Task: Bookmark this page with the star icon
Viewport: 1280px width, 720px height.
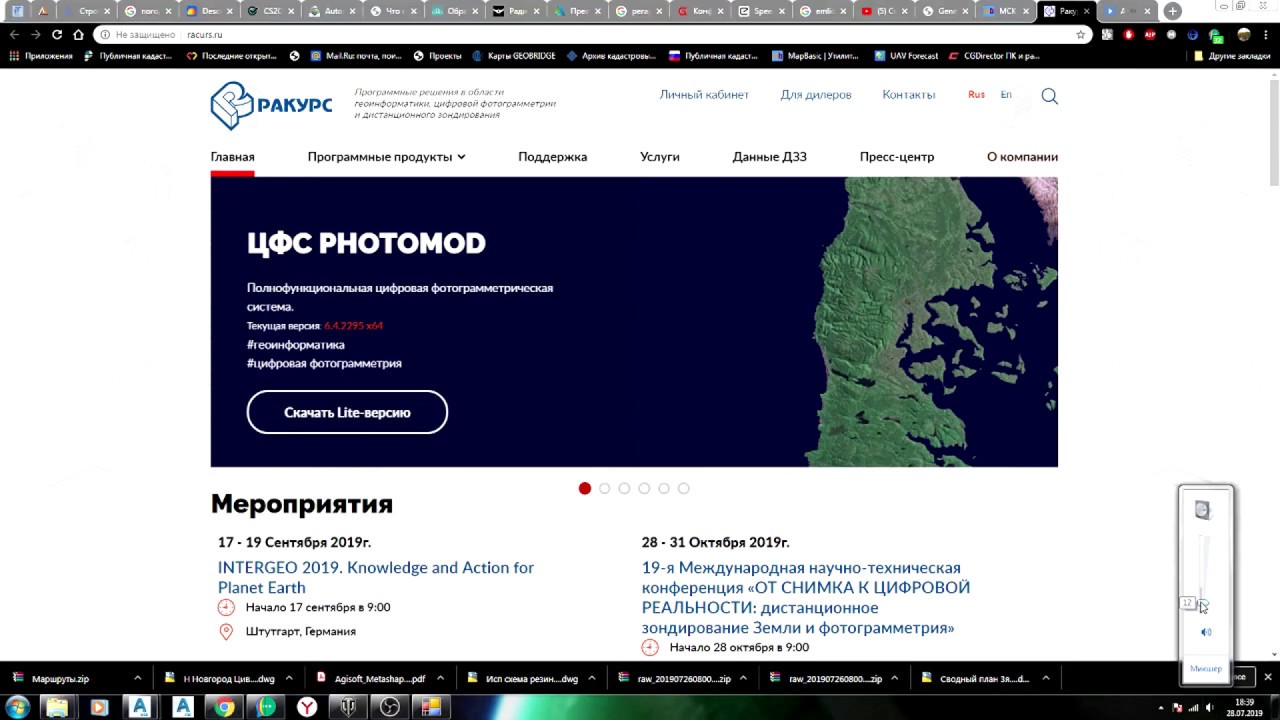Action: (1080, 34)
